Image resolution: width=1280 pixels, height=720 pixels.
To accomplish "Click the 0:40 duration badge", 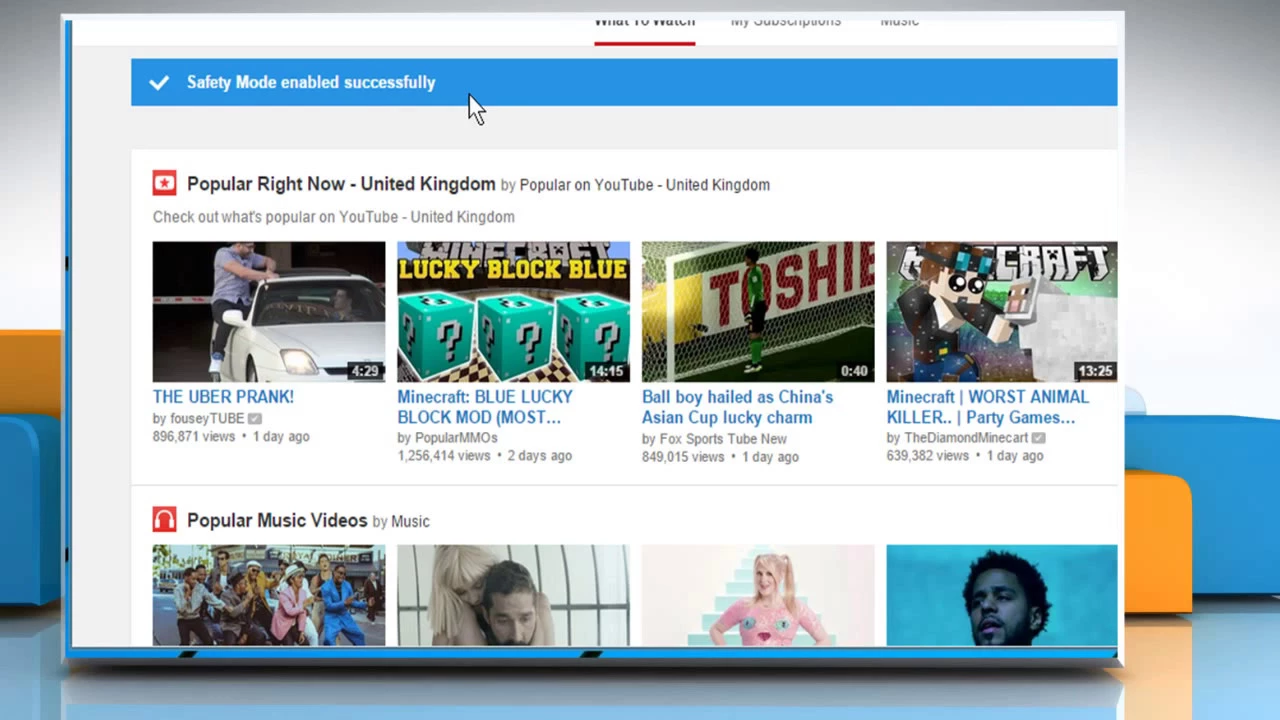I will [854, 371].
